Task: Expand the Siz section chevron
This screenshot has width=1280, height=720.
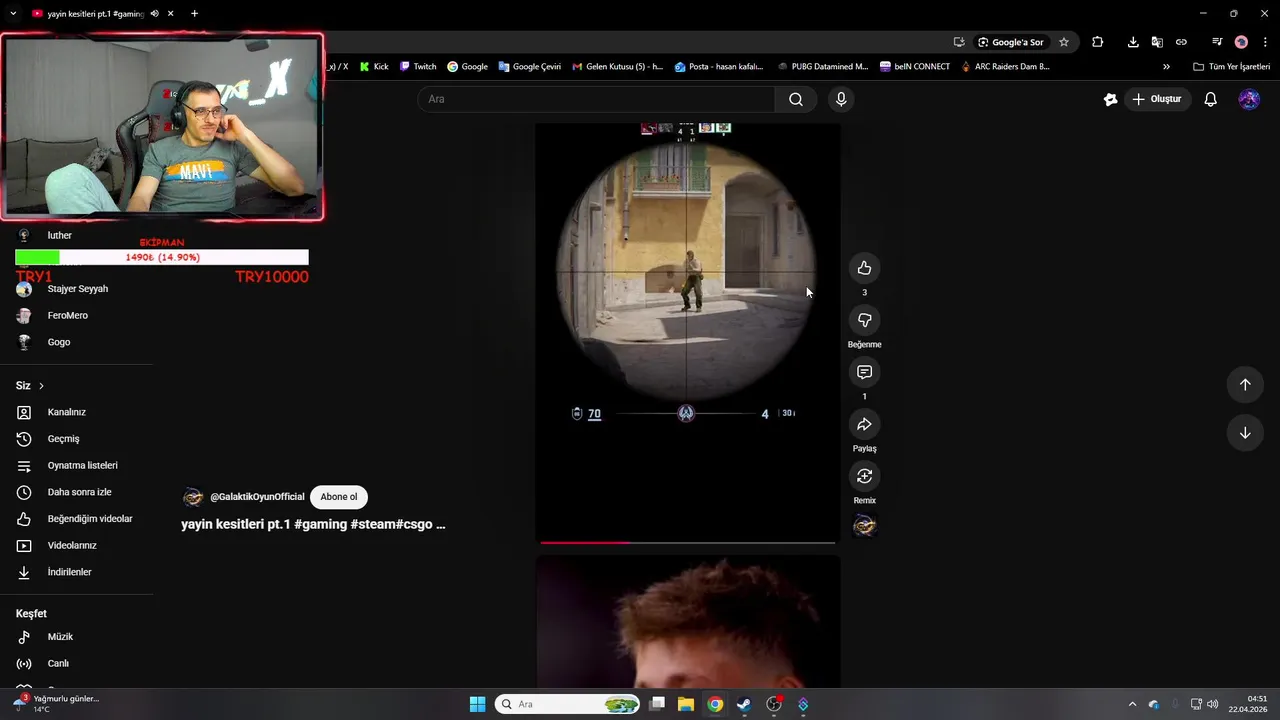Action: pos(41,386)
